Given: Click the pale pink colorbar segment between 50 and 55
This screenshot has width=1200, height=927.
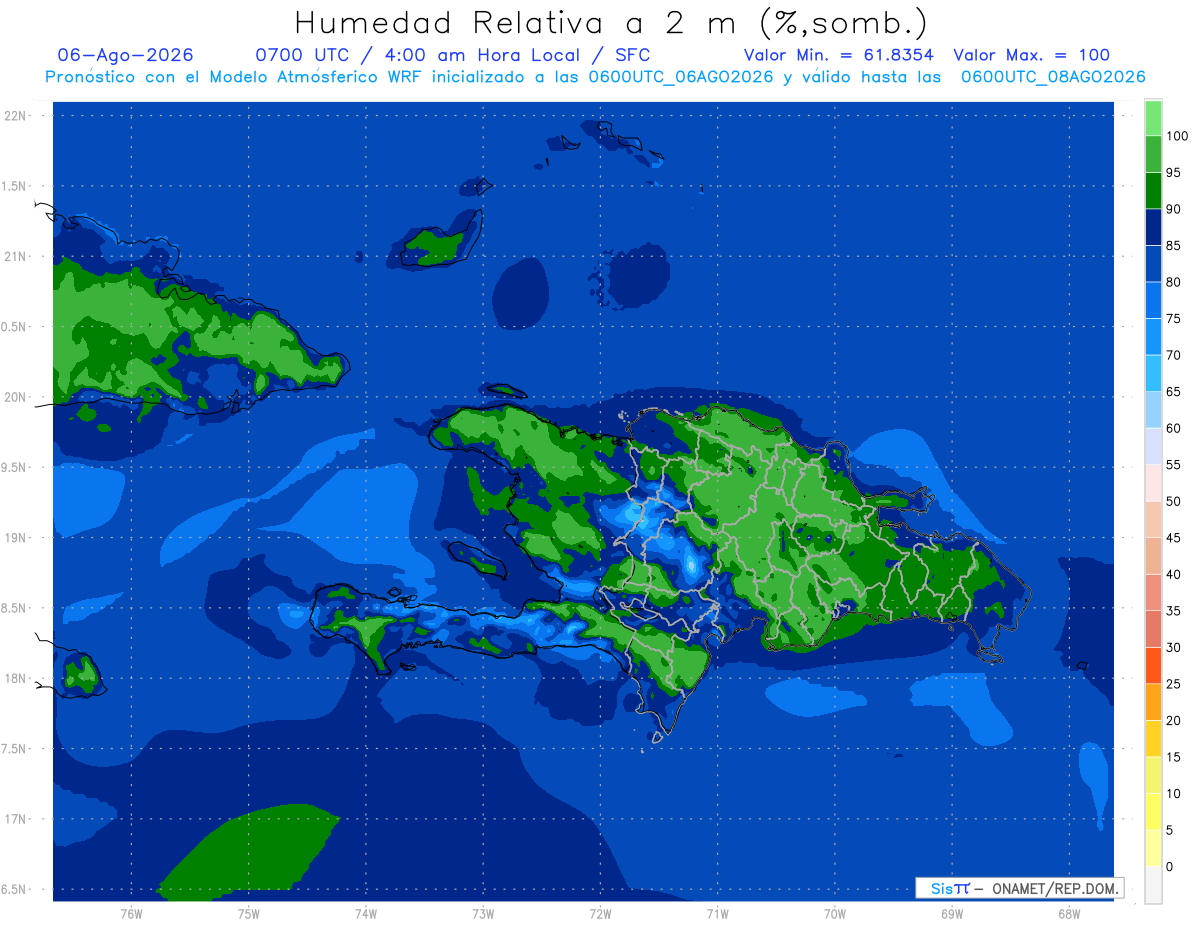Looking at the screenshot, I should [1153, 483].
